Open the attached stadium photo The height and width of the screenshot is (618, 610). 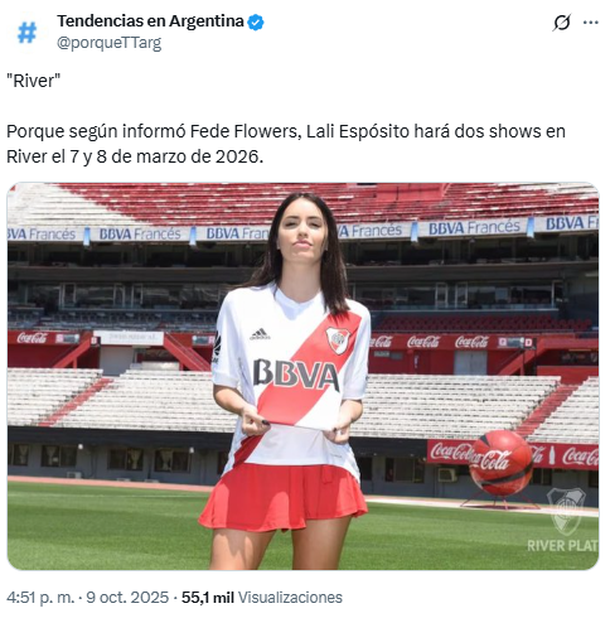303,376
